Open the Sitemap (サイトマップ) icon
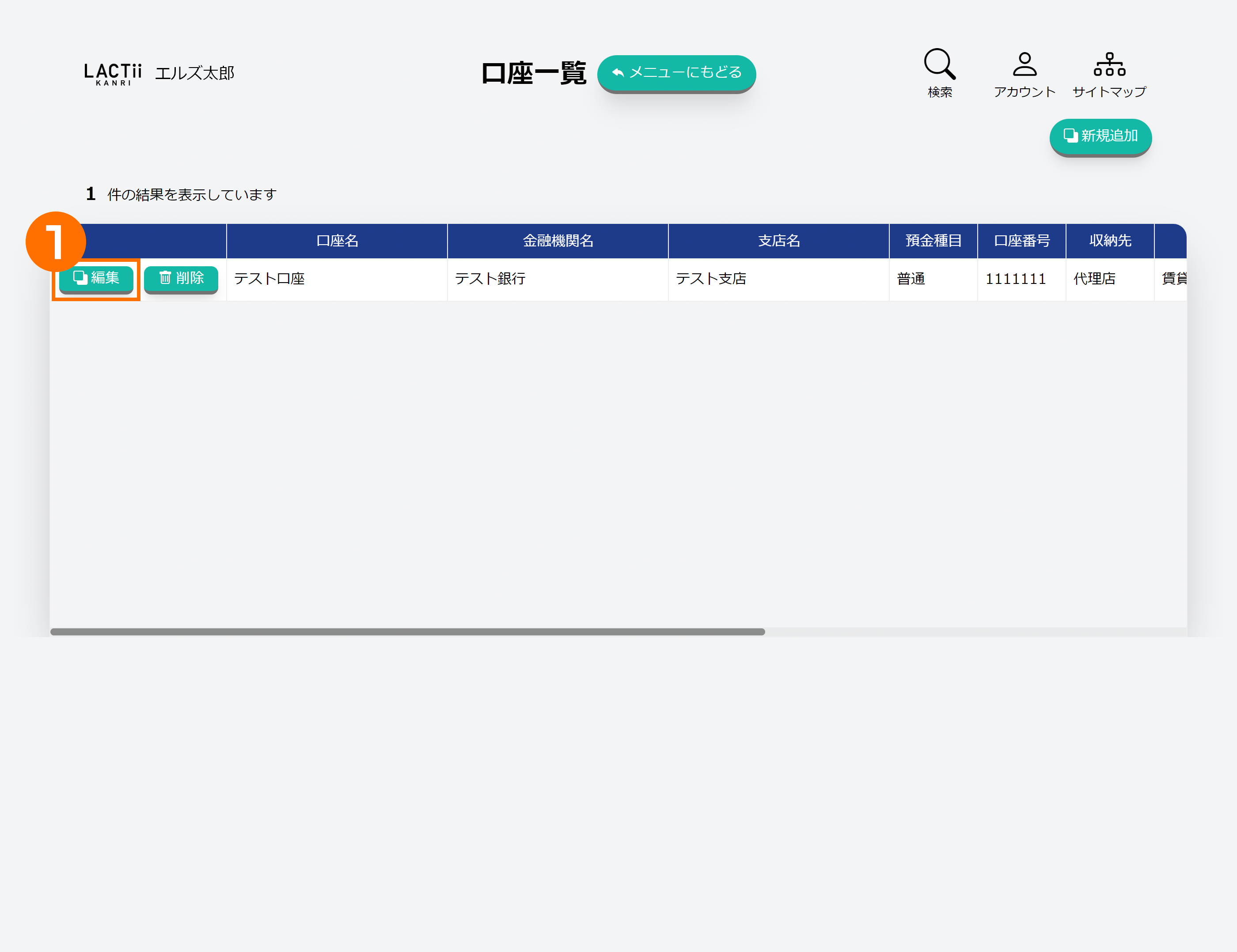 (1109, 64)
